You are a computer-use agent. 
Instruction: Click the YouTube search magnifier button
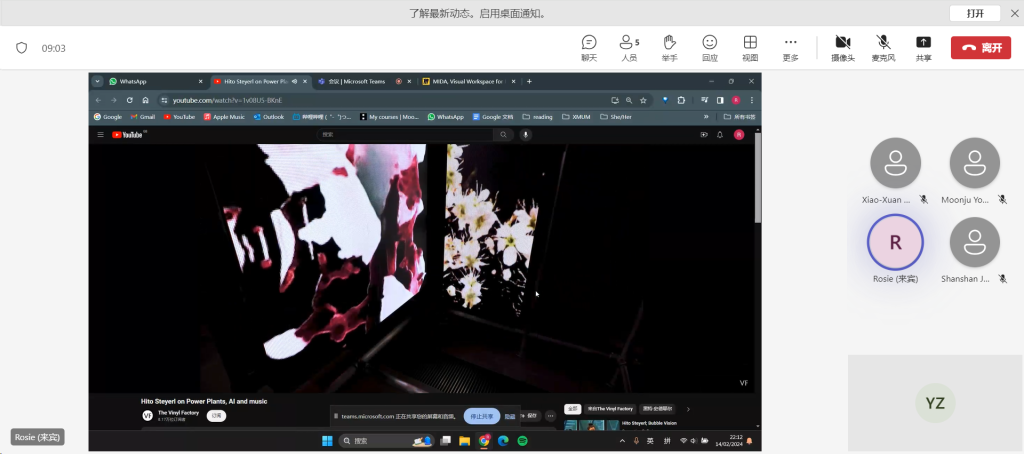pyautogui.click(x=504, y=135)
